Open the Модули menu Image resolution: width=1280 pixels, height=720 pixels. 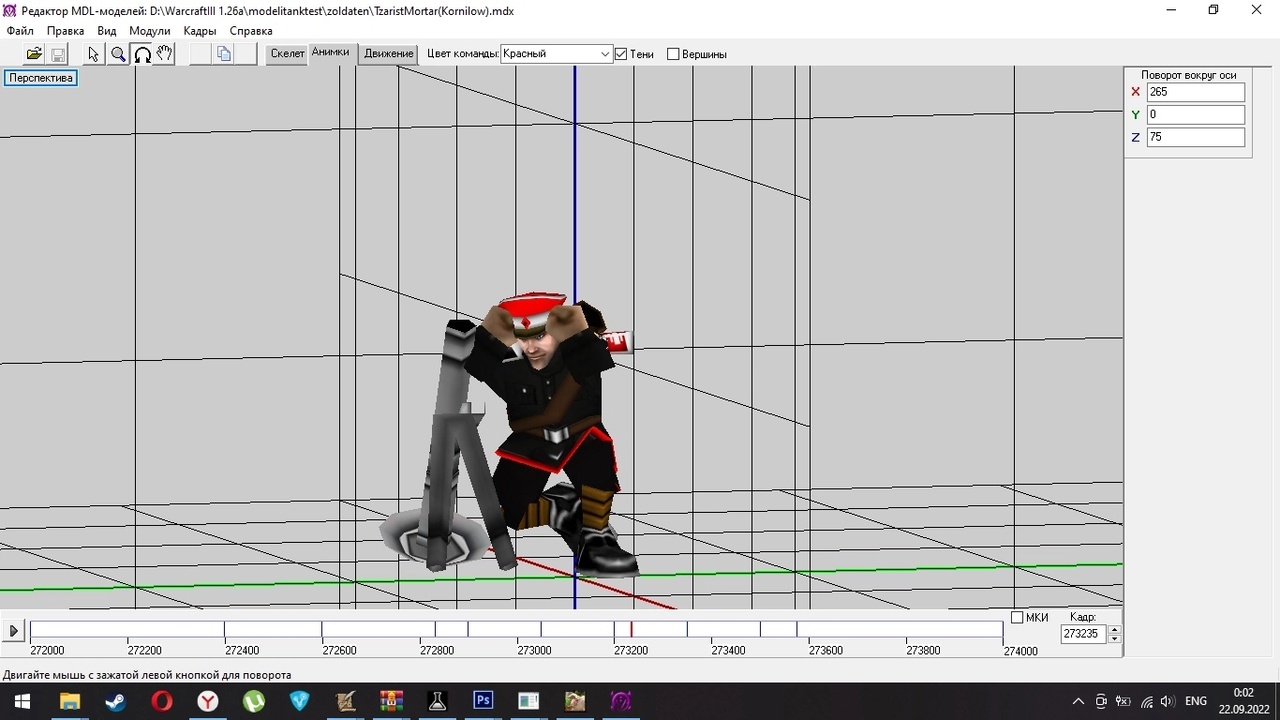click(x=150, y=31)
